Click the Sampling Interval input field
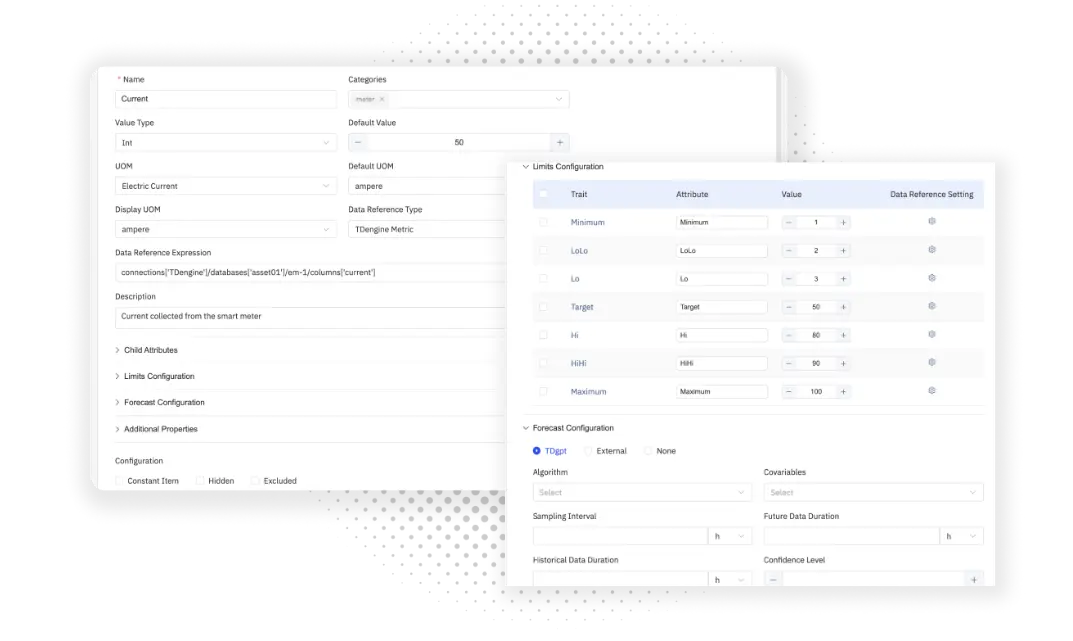1073x641 pixels. 620,536
